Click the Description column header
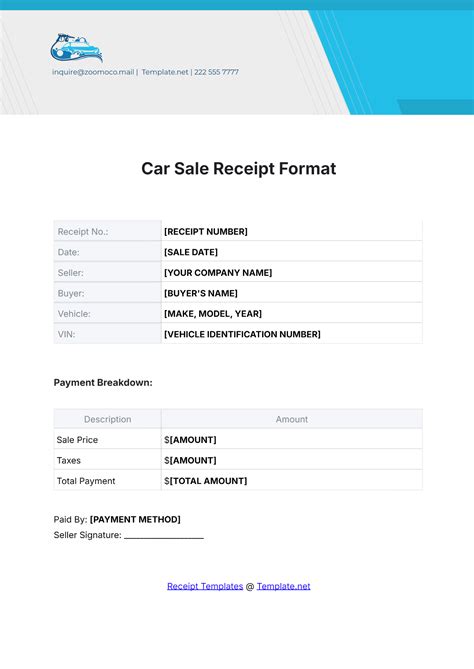 (108, 419)
